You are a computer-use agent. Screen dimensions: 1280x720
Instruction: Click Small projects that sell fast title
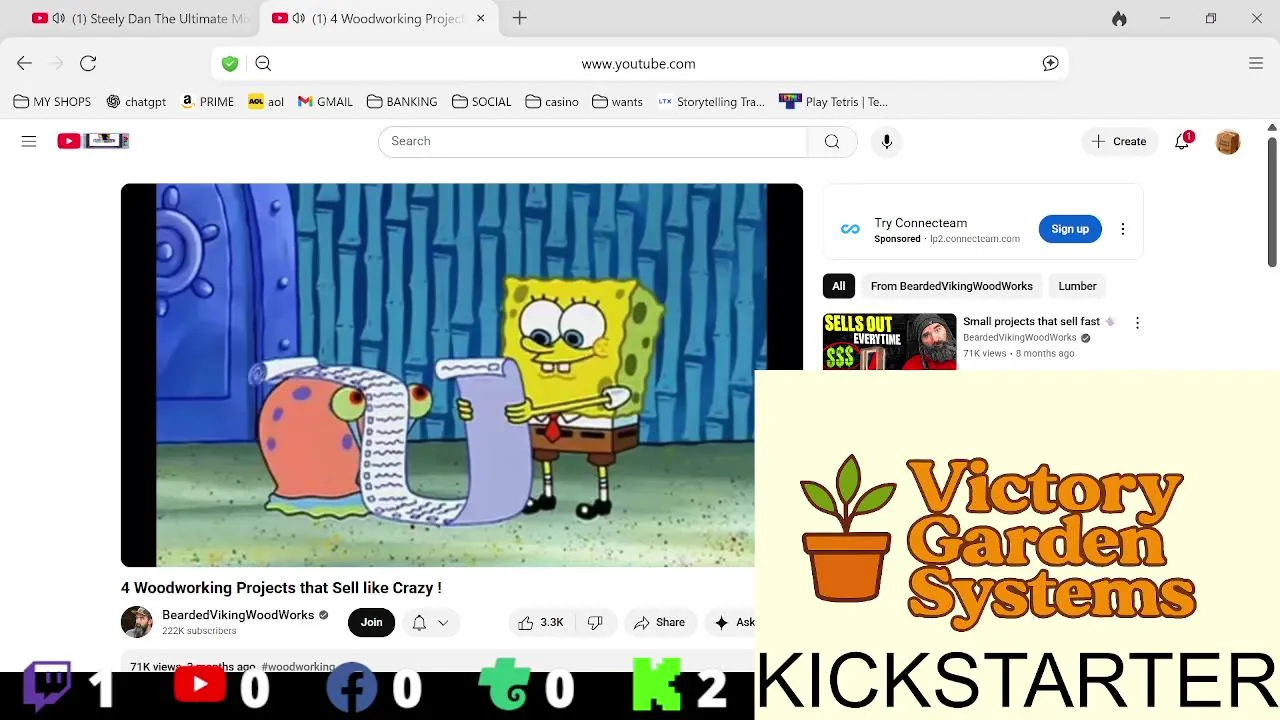1031,321
